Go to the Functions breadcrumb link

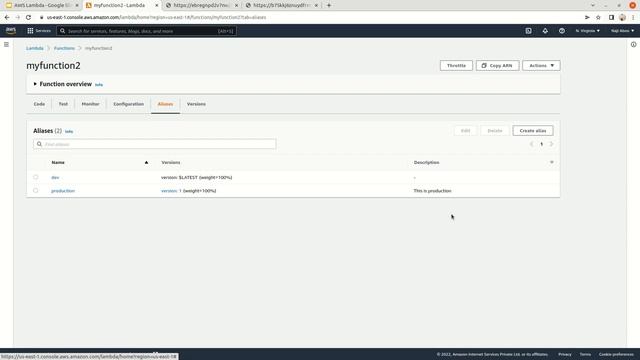click(64, 48)
